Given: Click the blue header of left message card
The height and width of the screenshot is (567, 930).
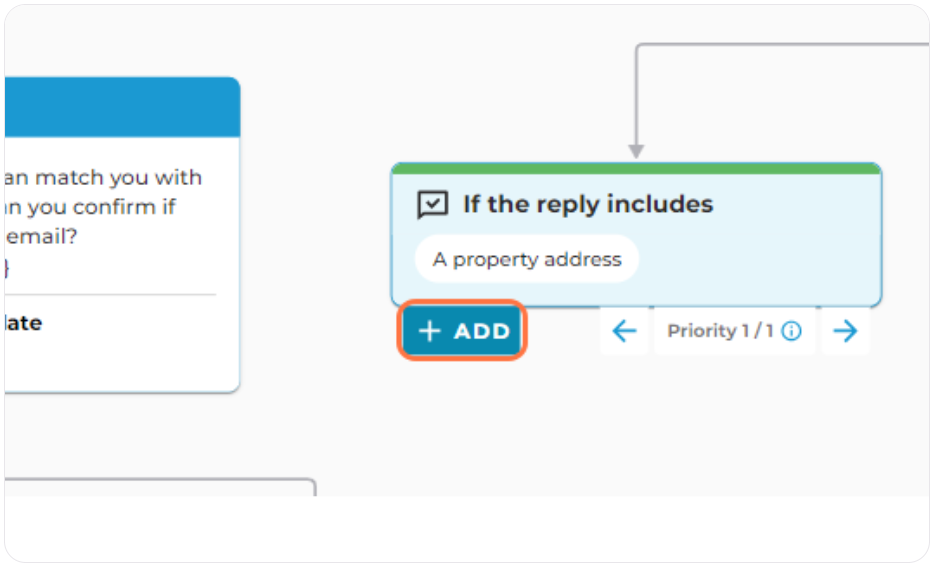Looking at the screenshot, I should 122,107.
